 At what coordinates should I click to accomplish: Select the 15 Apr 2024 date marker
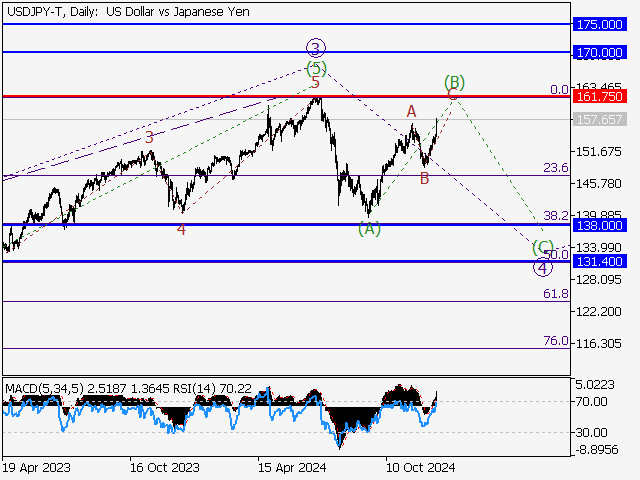(x=290, y=467)
